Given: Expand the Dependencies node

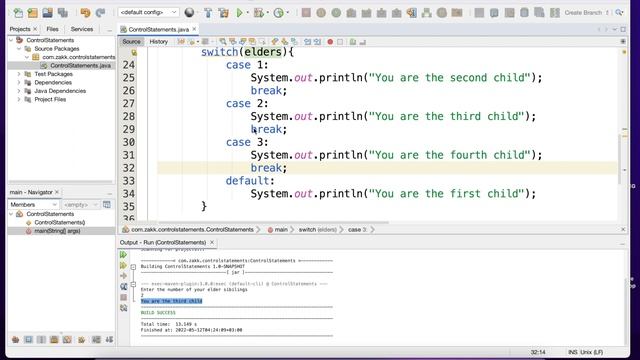Looking at the screenshot, I should [x=19, y=82].
